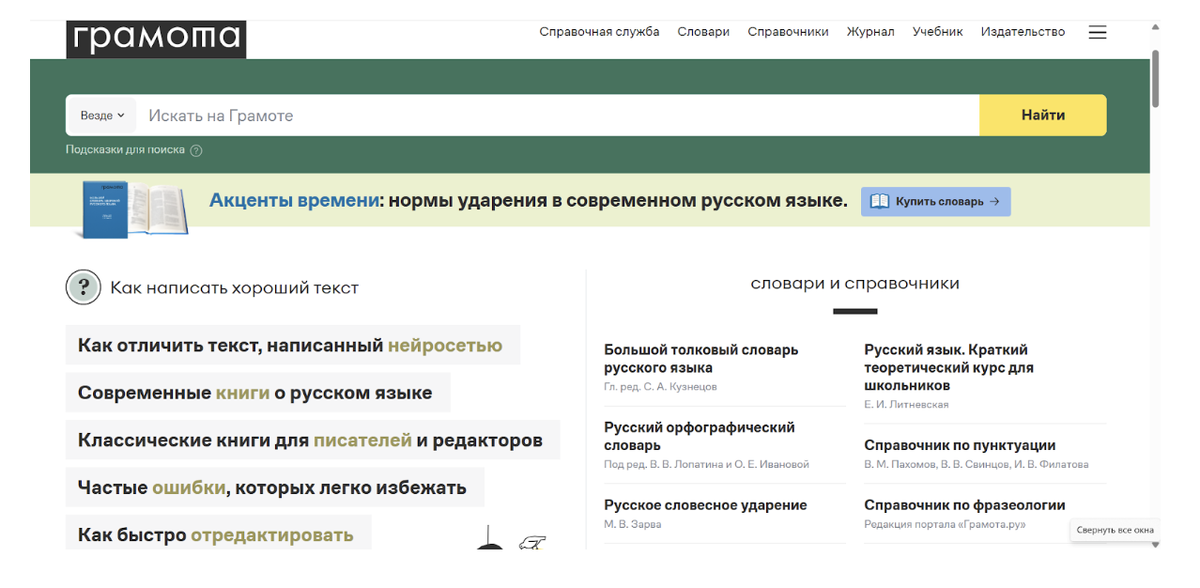
Task: Click author line М. В. Зарва
Action: 632,524
